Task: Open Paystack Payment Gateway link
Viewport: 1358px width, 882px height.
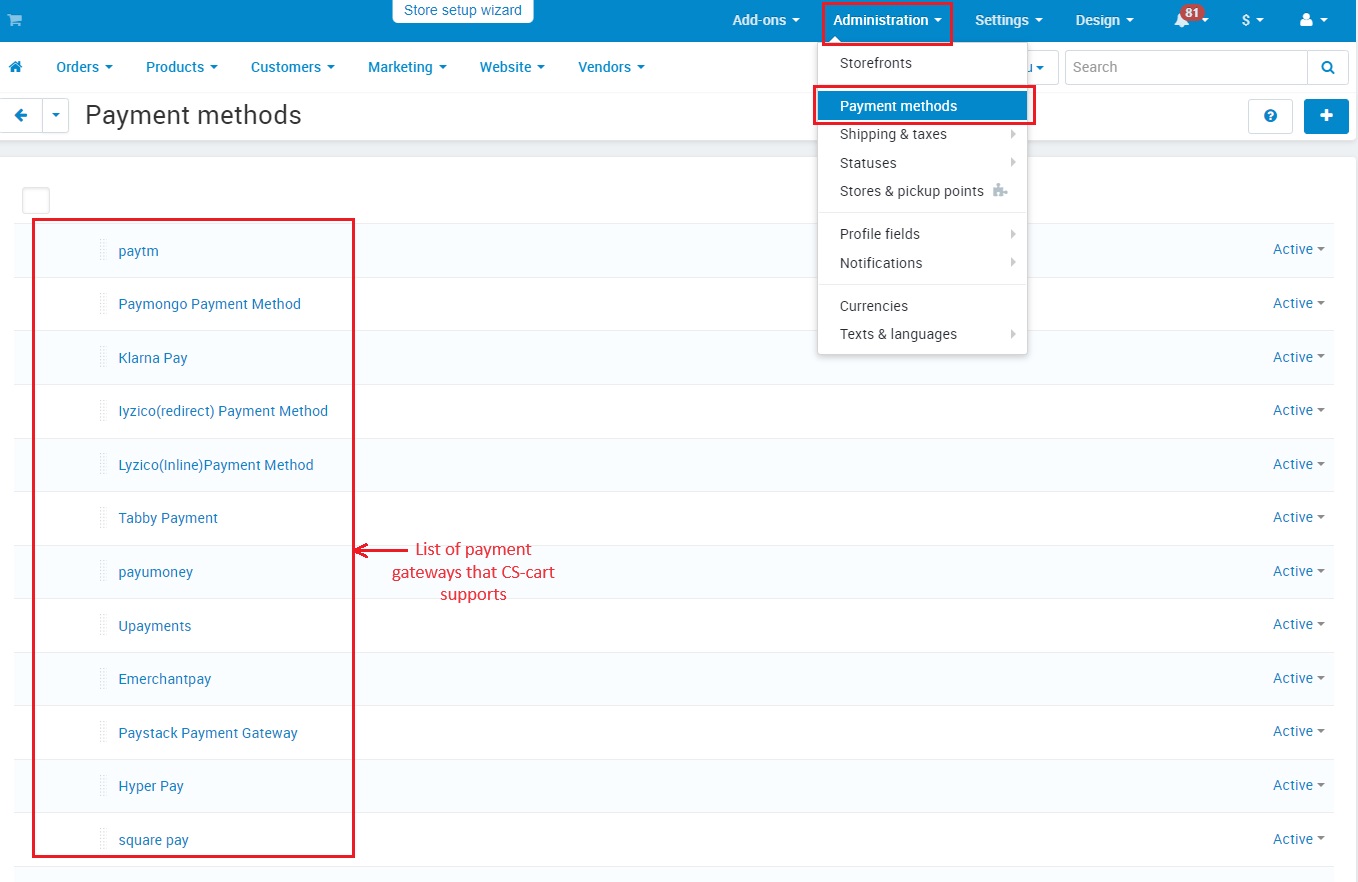Action: coord(208,733)
